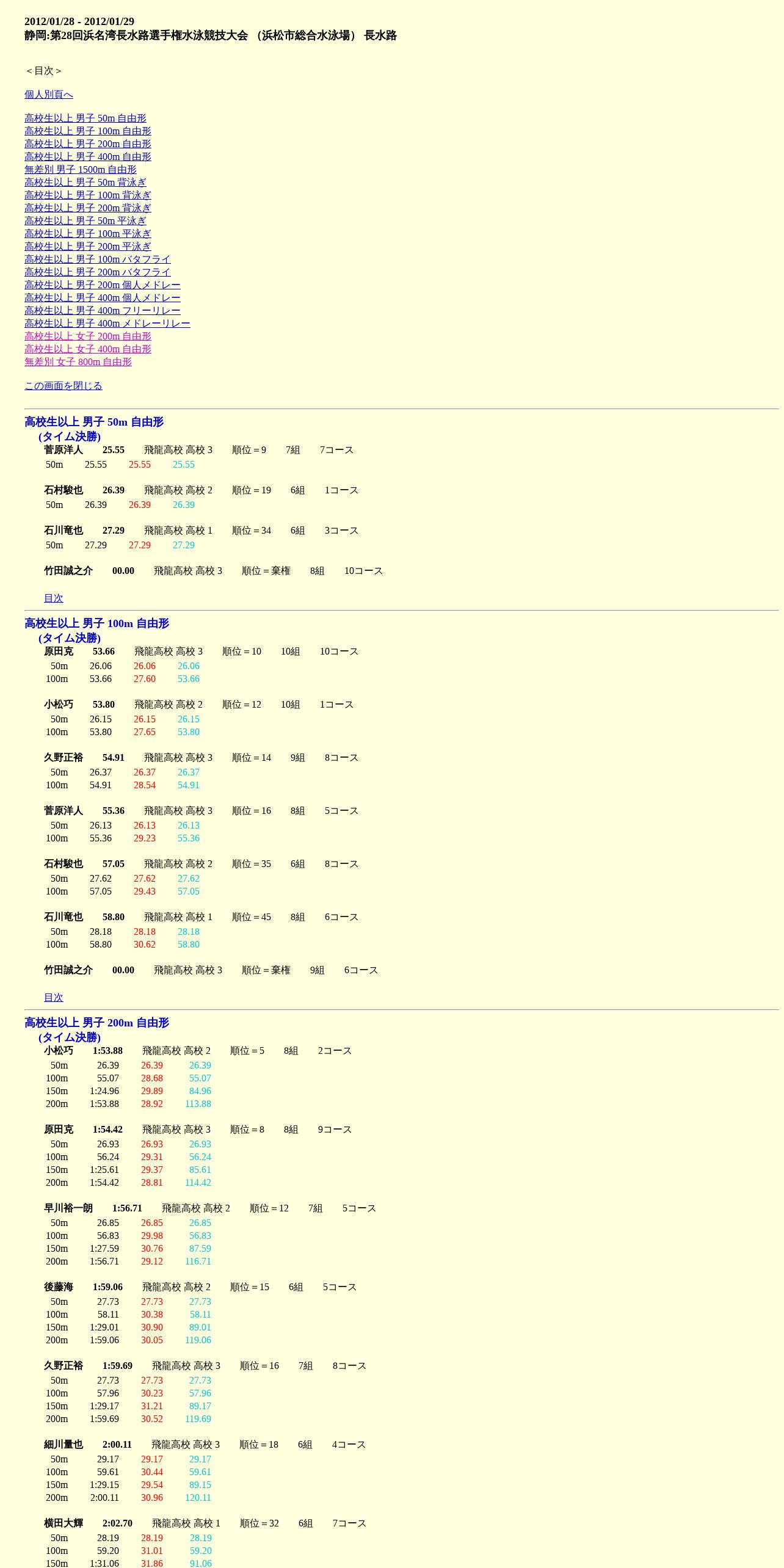Open 高校生以上 男子 400m 個人メドレー link
This screenshot has width=784, height=1568.
pyautogui.click(x=103, y=298)
